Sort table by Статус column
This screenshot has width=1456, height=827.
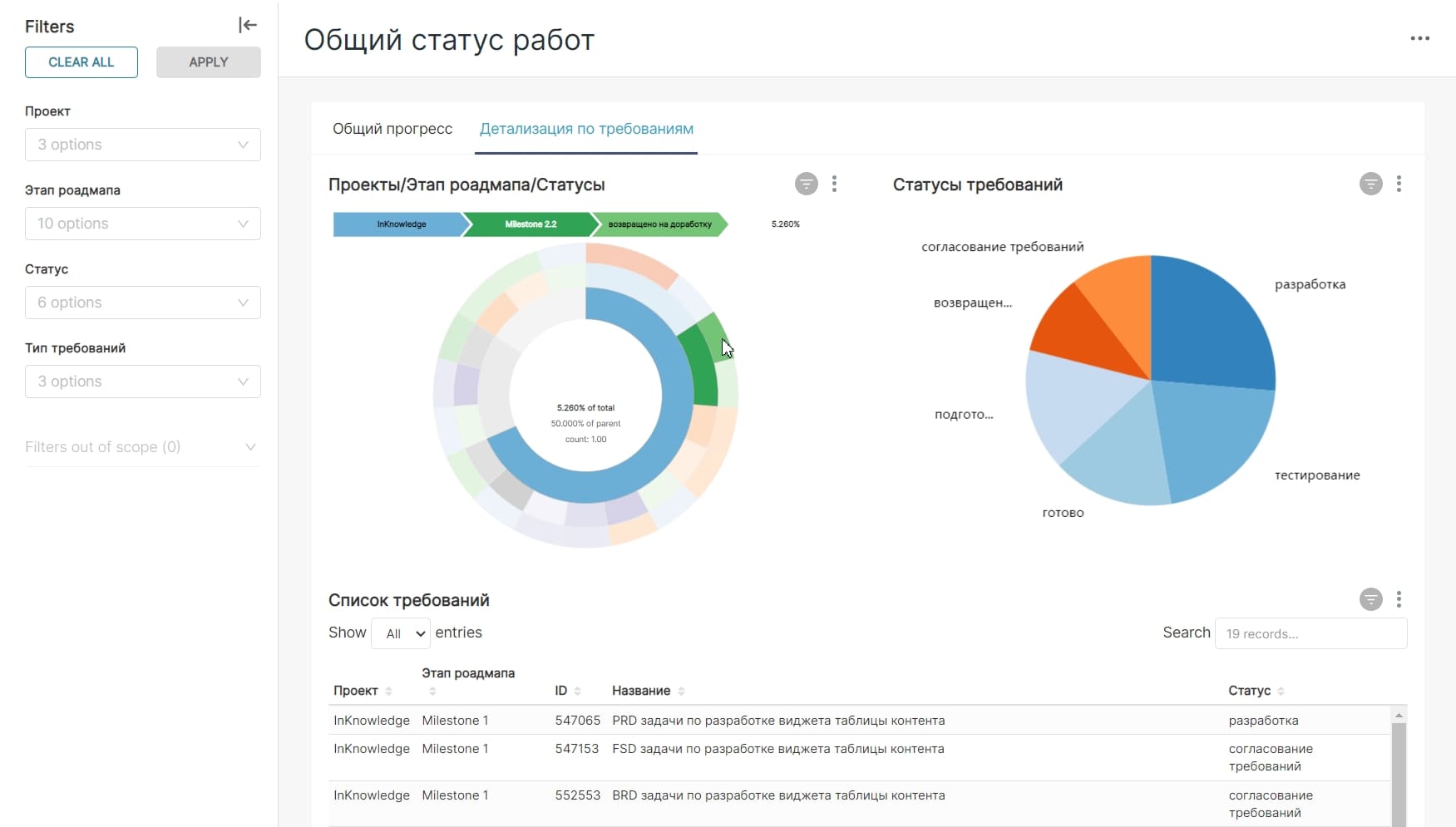pyautogui.click(x=1281, y=692)
